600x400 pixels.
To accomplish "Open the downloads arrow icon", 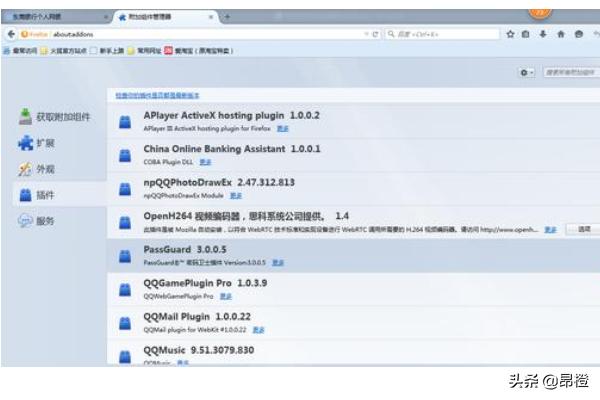I will pyautogui.click(x=543, y=34).
